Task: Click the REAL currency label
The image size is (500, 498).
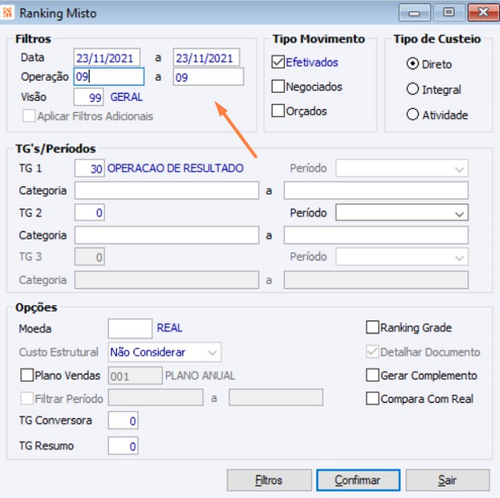Action: point(170,328)
